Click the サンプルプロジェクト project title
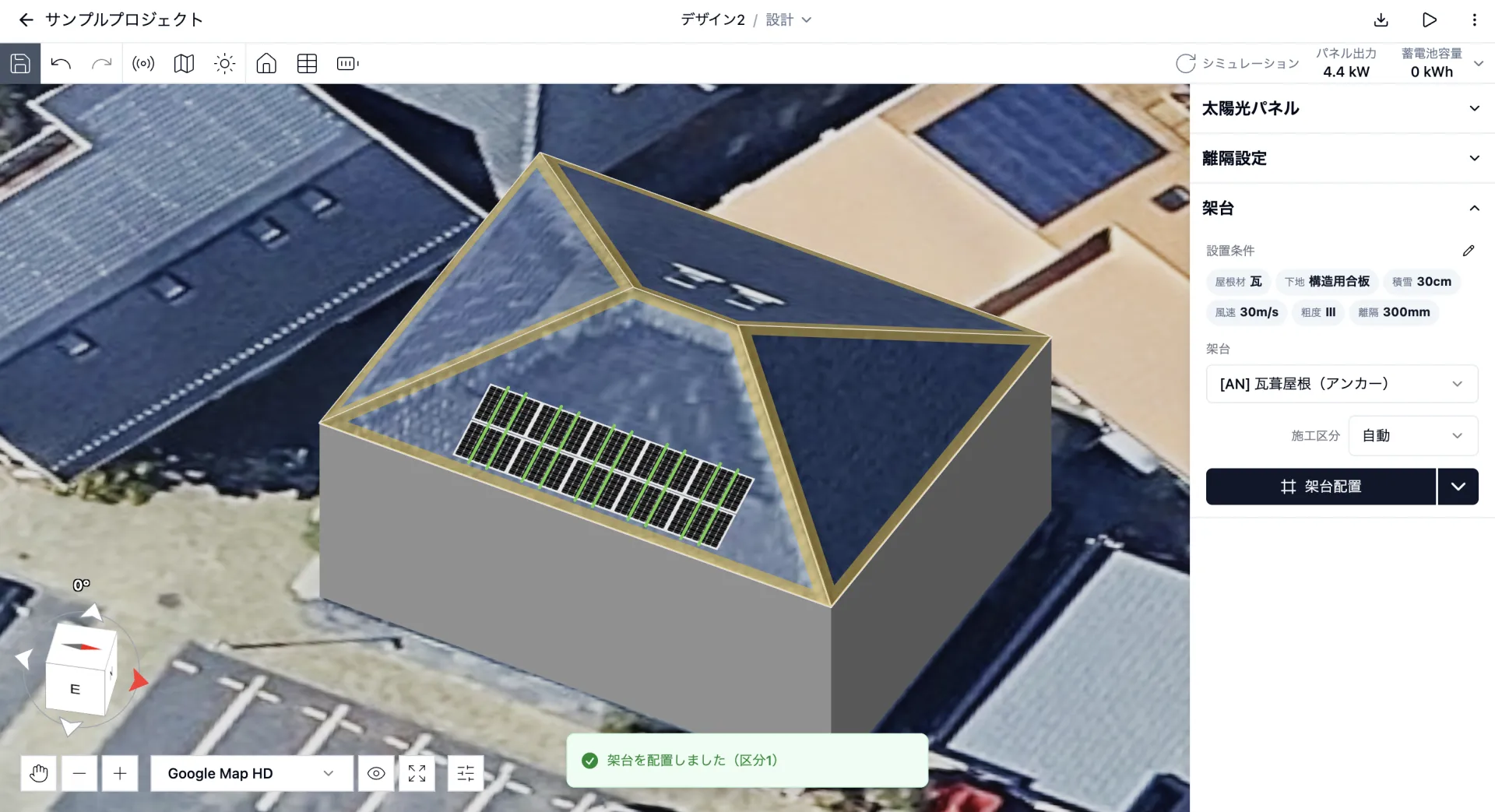1495x812 pixels. pos(124,20)
